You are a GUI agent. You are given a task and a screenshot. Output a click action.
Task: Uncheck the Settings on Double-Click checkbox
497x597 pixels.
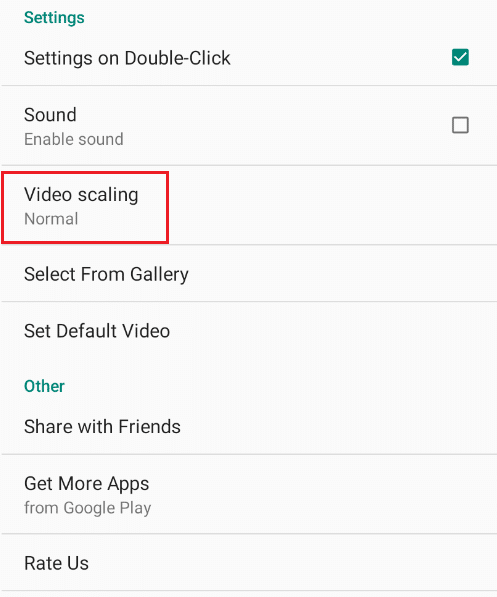click(x=460, y=57)
